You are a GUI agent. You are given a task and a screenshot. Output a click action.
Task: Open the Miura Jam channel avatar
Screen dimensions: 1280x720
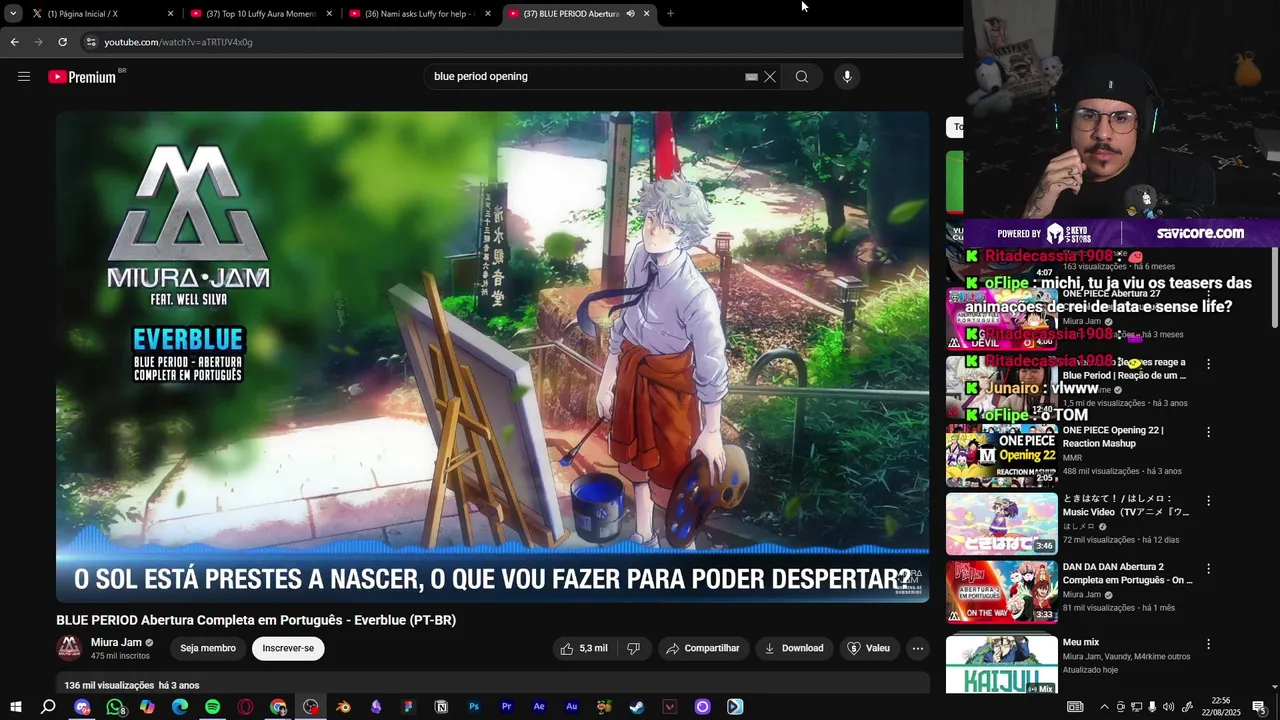69,648
